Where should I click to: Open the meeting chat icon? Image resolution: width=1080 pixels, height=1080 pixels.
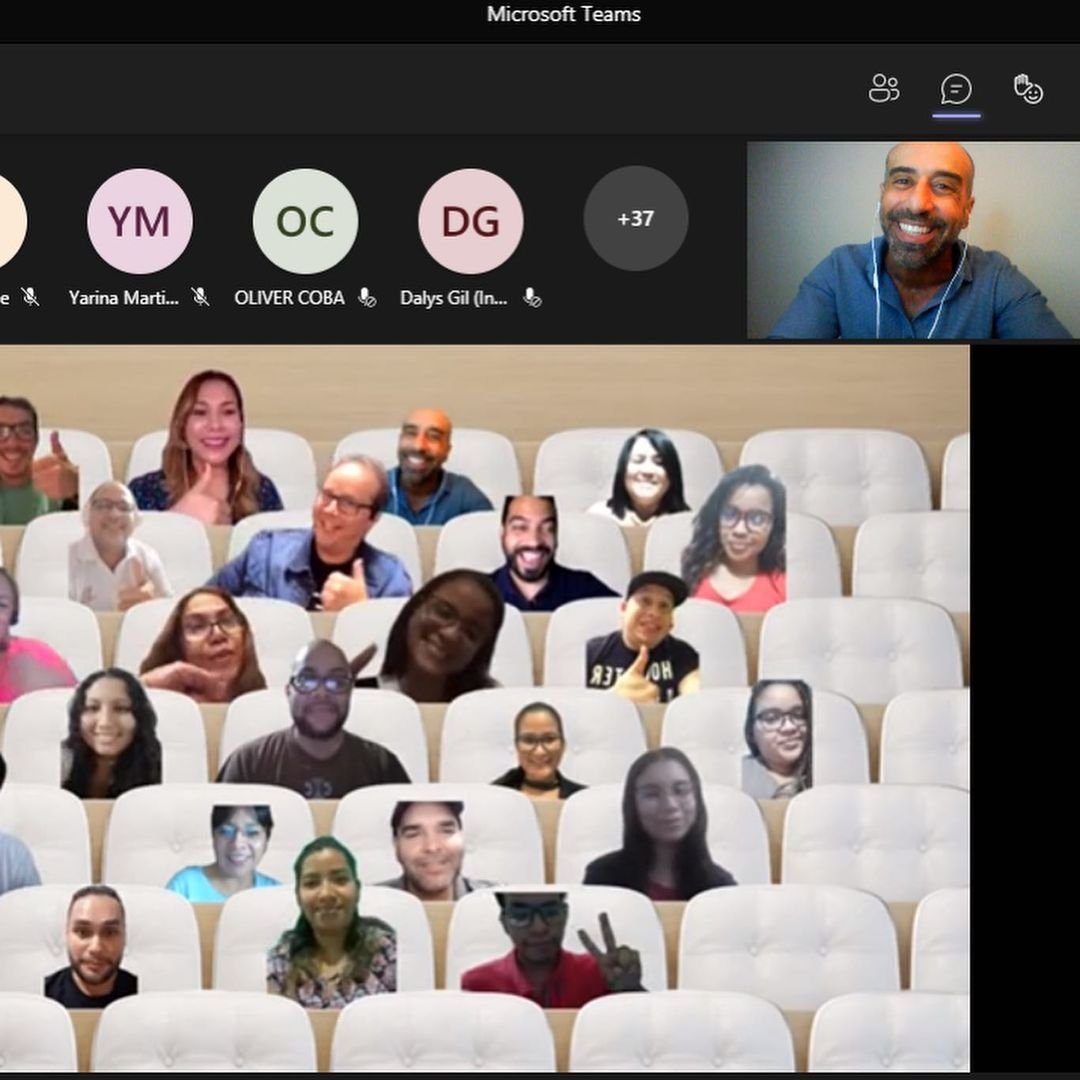(956, 90)
